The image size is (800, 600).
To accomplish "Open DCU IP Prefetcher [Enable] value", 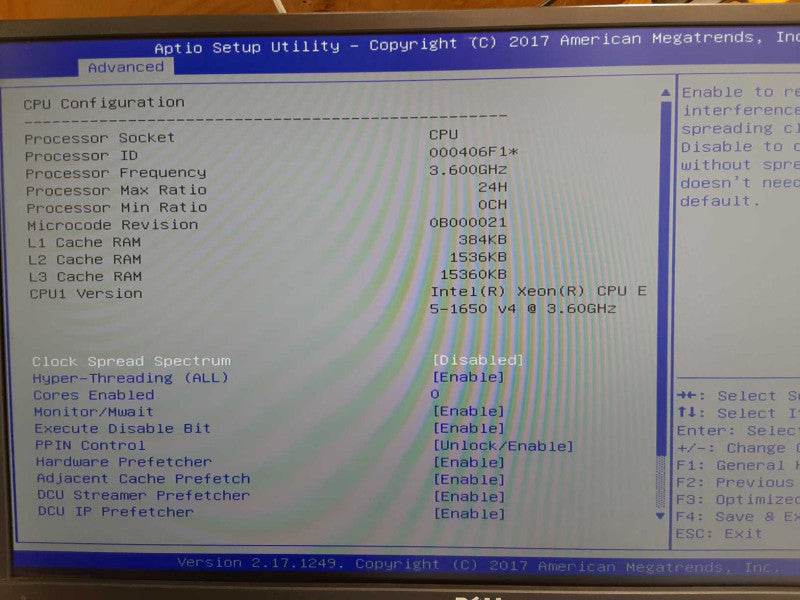I will (469, 514).
